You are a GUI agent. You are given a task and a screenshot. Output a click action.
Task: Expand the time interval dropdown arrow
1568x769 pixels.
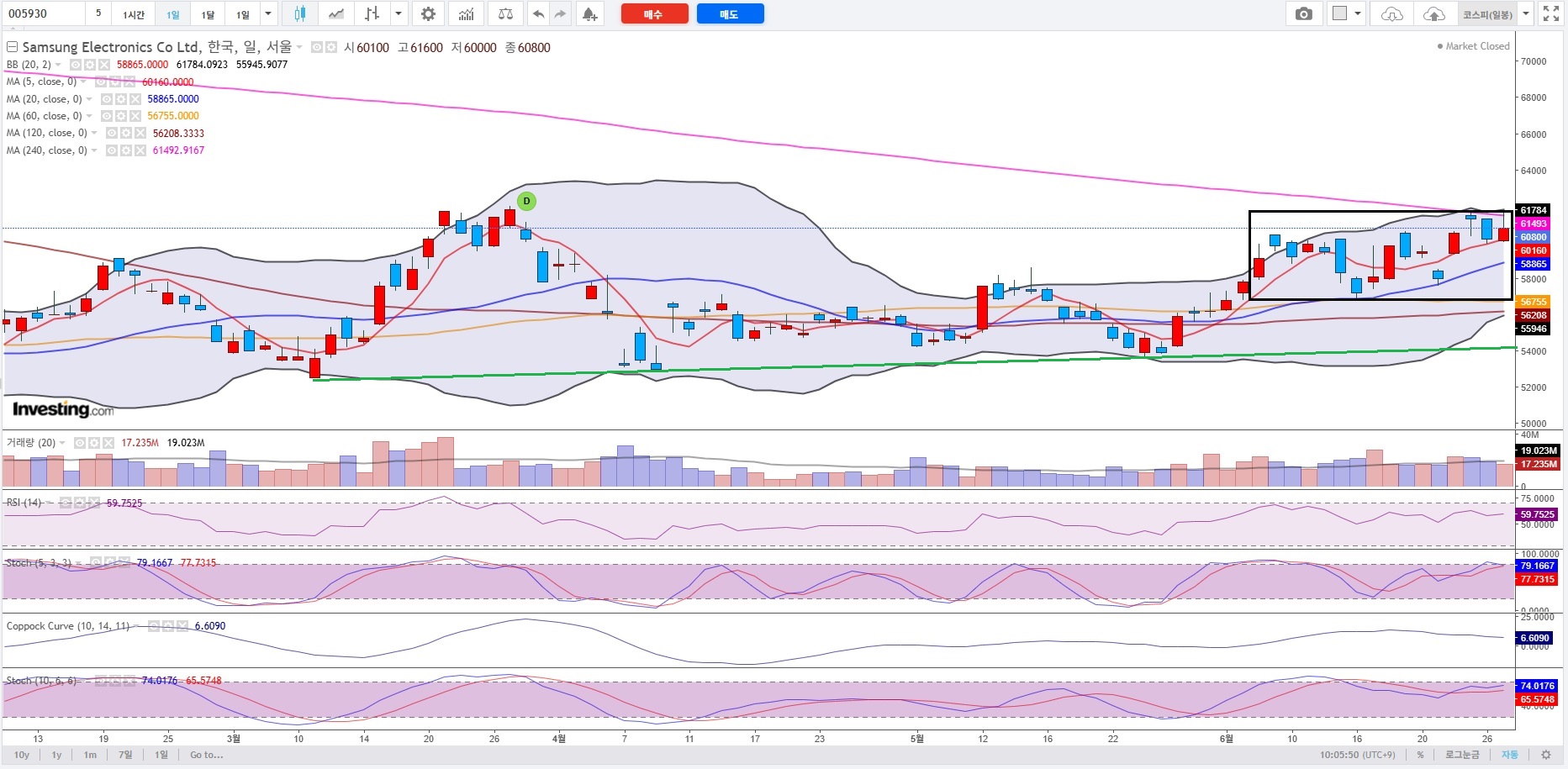click(267, 13)
